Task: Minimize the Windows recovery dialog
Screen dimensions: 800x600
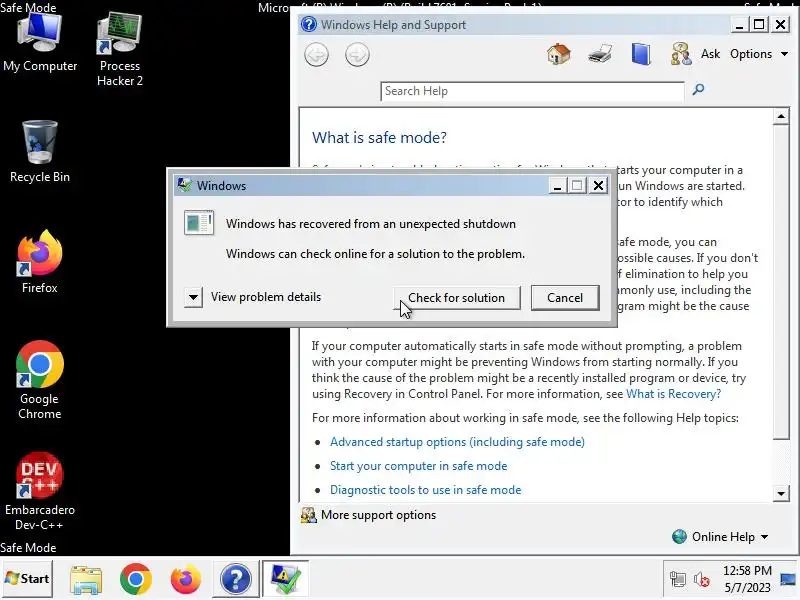Action: tap(557, 186)
